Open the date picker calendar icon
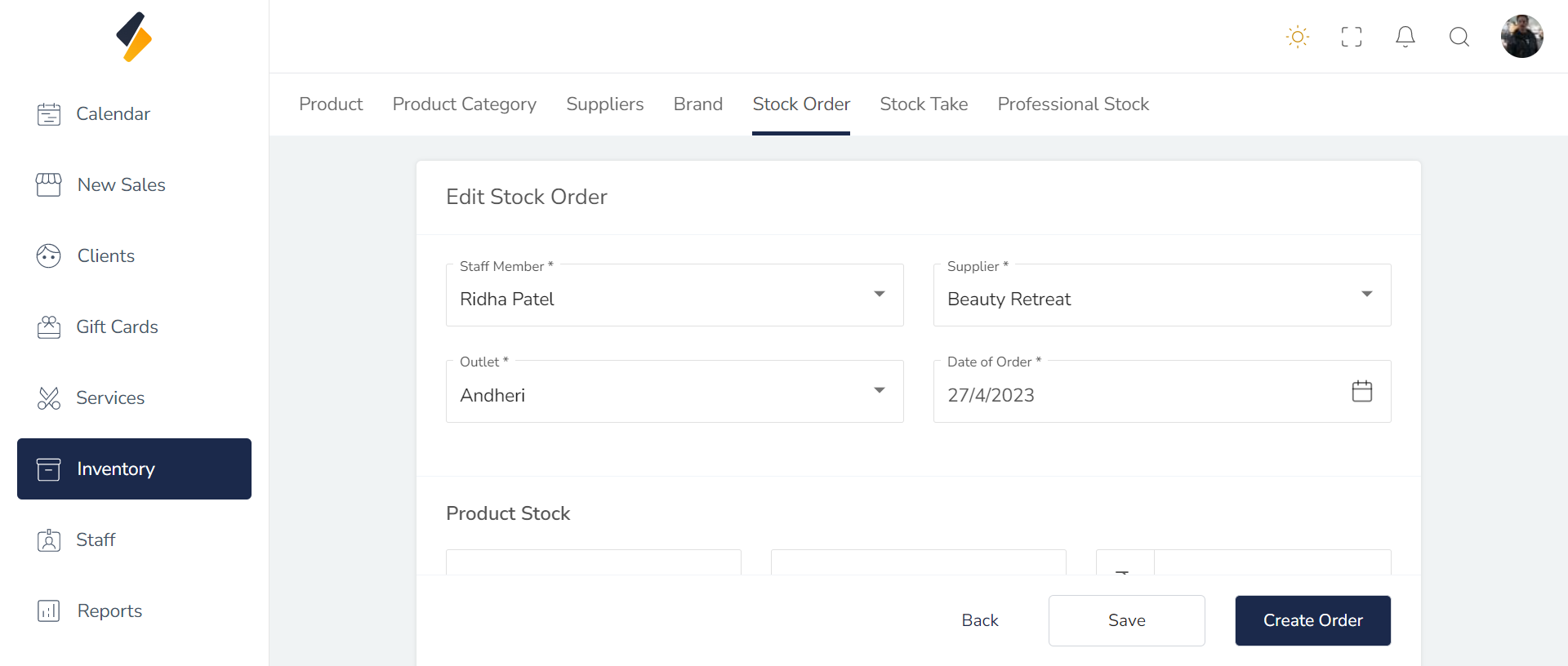1568x666 pixels. 1361,391
